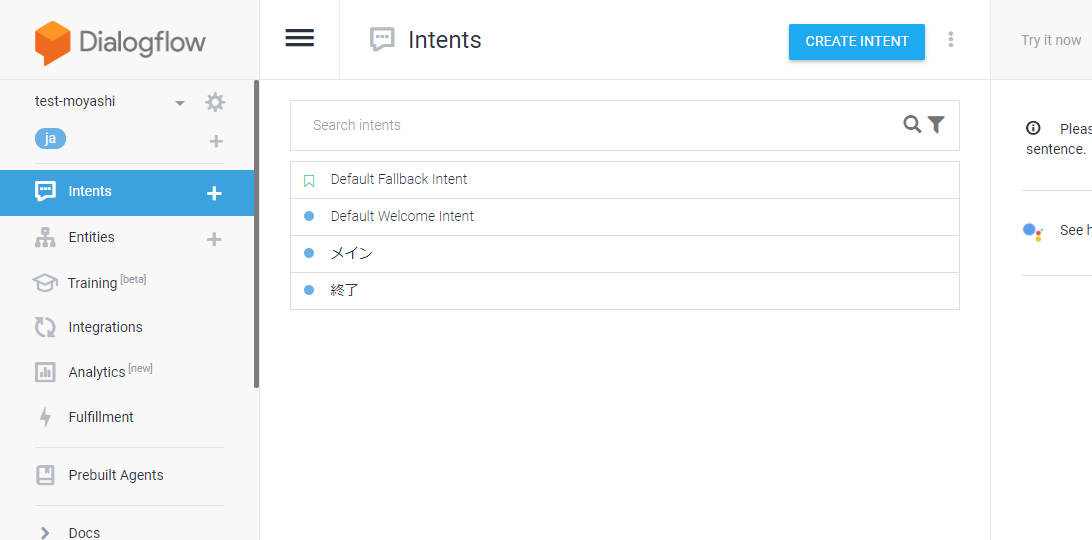Click the Analytics bar chart icon
1092x540 pixels.
pyautogui.click(x=45, y=372)
